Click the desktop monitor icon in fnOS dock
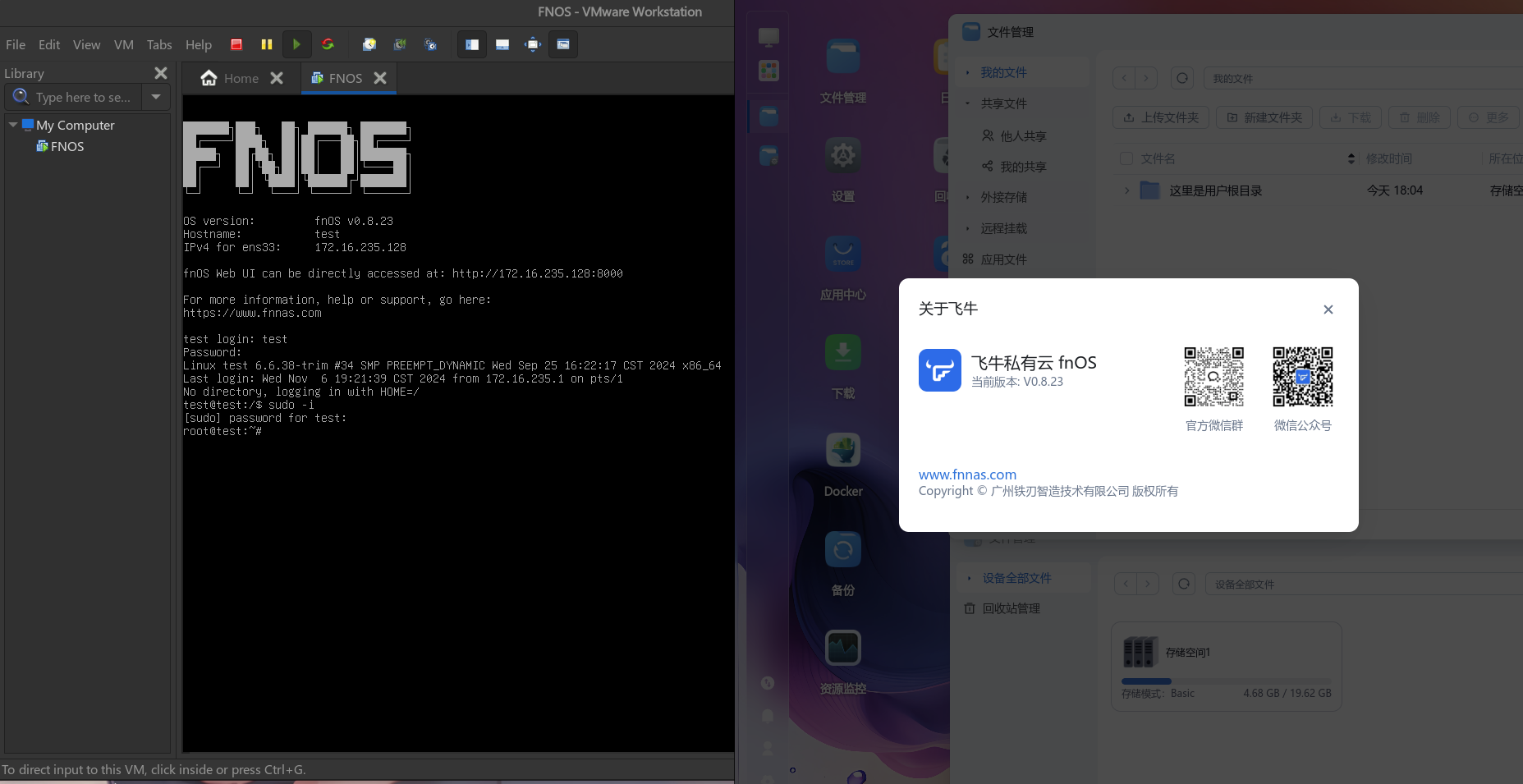This screenshot has height=784, width=1523. click(x=768, y=37)
